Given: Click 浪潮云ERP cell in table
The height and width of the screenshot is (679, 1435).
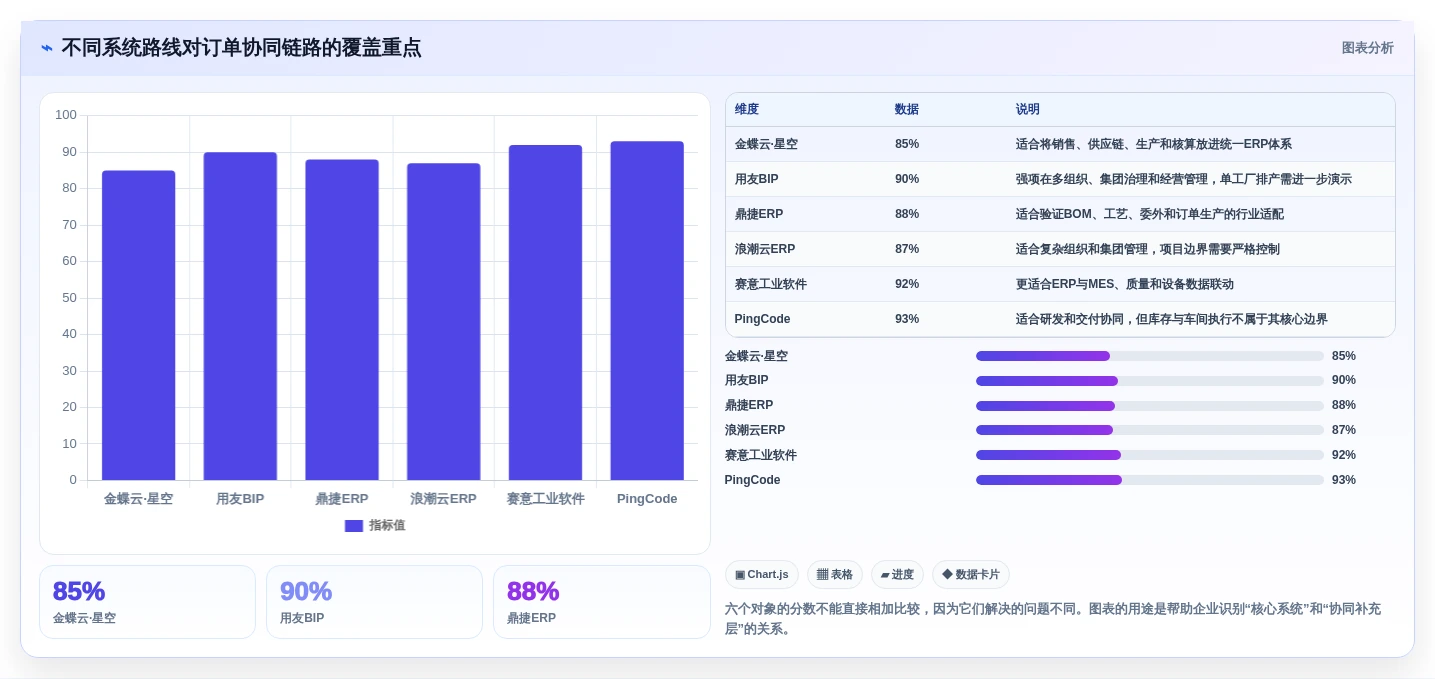Looking at the screenshot, I should (765, 250).
